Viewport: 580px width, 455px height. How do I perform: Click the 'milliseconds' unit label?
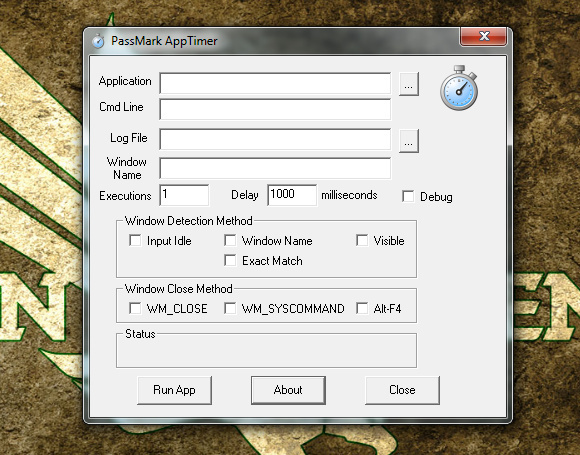coord(349,195)
